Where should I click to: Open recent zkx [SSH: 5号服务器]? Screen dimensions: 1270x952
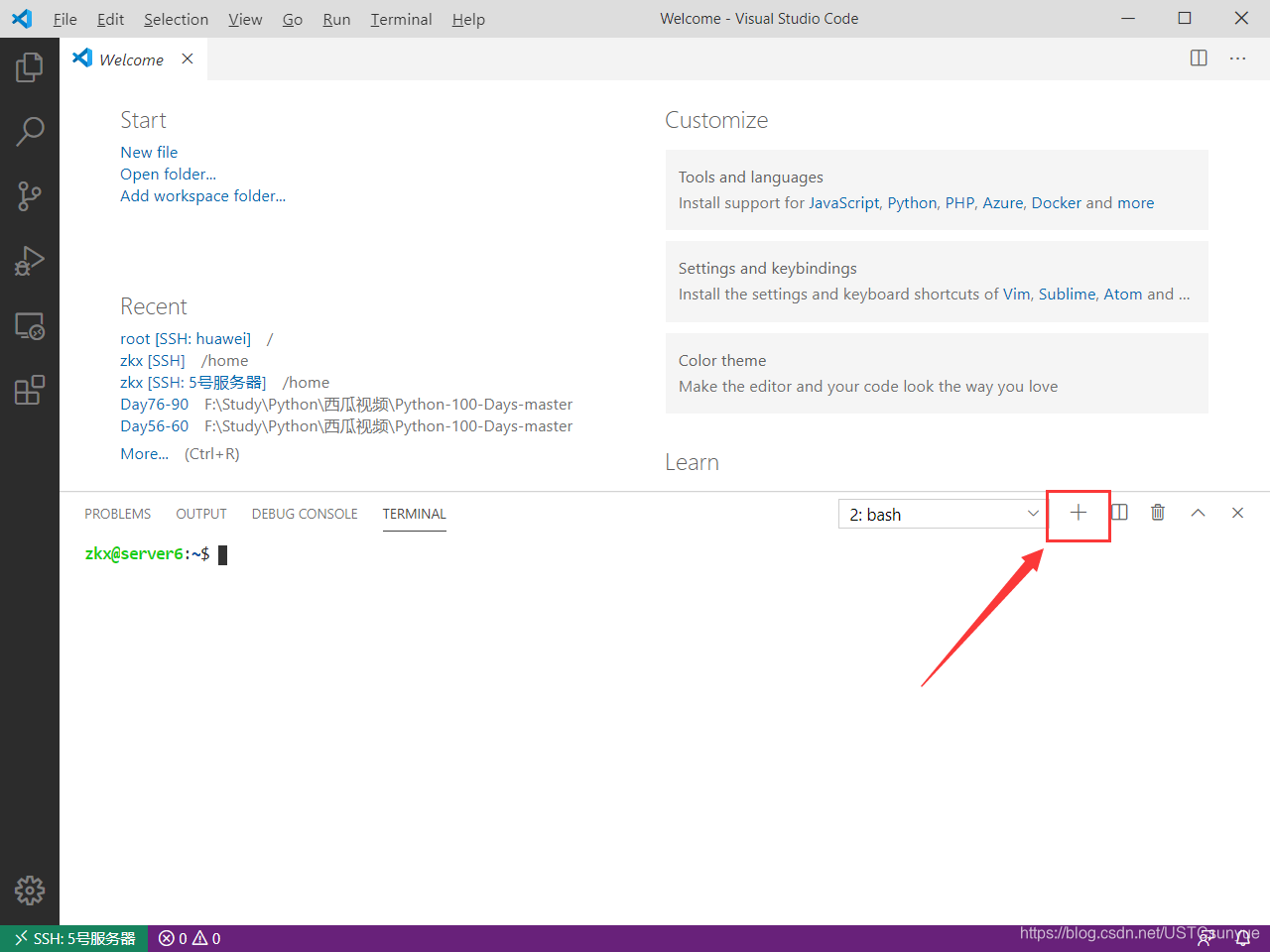(193, 382)
